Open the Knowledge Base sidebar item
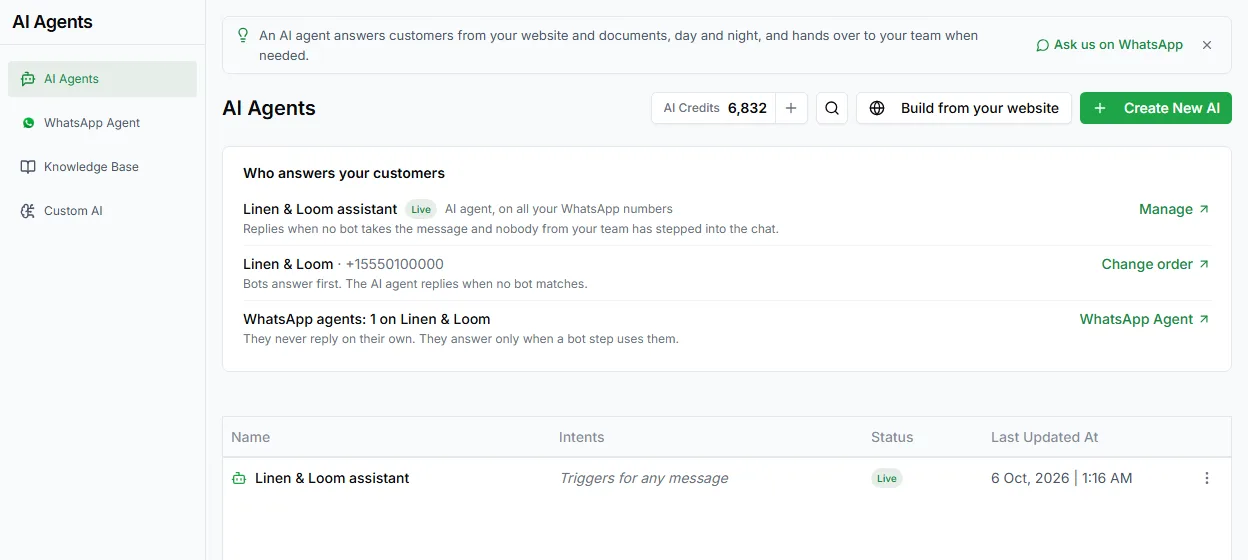Image resolution: width=1248 pixels, height=560 pixels. pyautogui.click(x=102, y=167)
